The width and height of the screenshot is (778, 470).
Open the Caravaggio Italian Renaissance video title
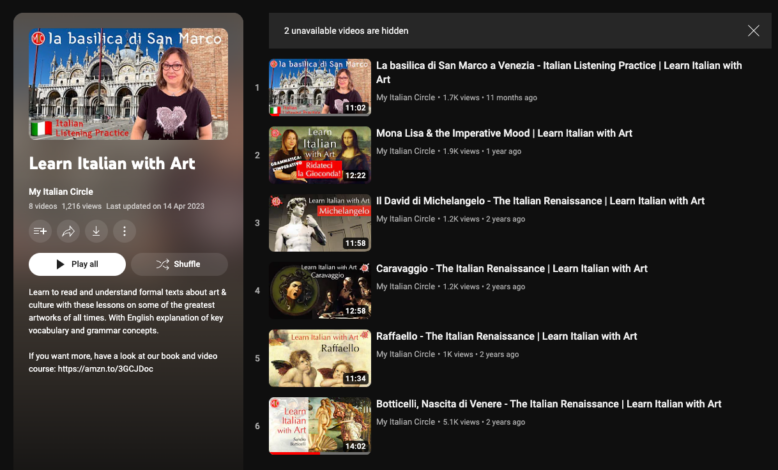coord(511,269)
